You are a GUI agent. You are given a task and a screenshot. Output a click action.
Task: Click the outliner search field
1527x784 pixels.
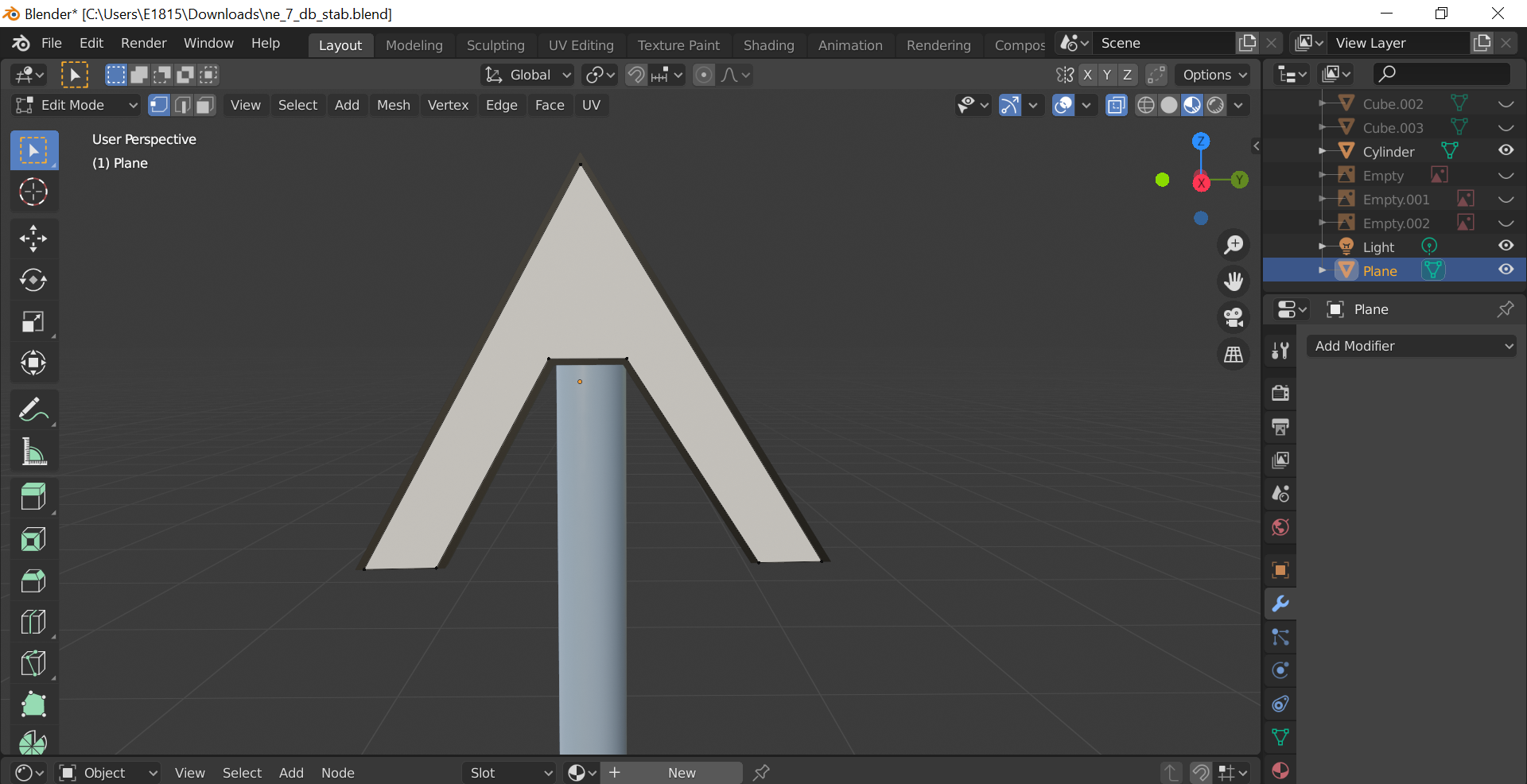click(1441, 74)
